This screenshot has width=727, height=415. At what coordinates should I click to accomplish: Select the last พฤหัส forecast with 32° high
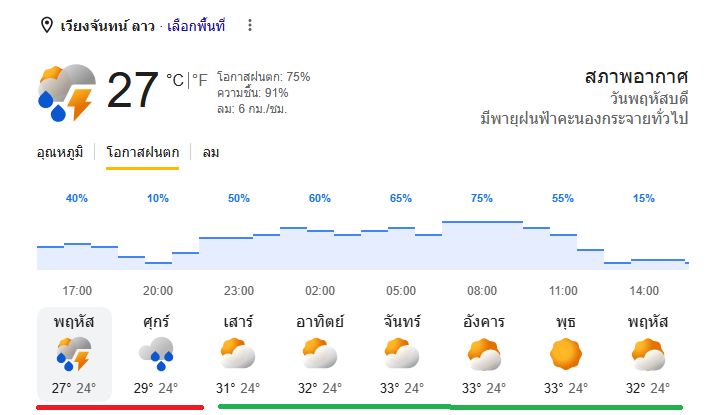pos(648,354)
